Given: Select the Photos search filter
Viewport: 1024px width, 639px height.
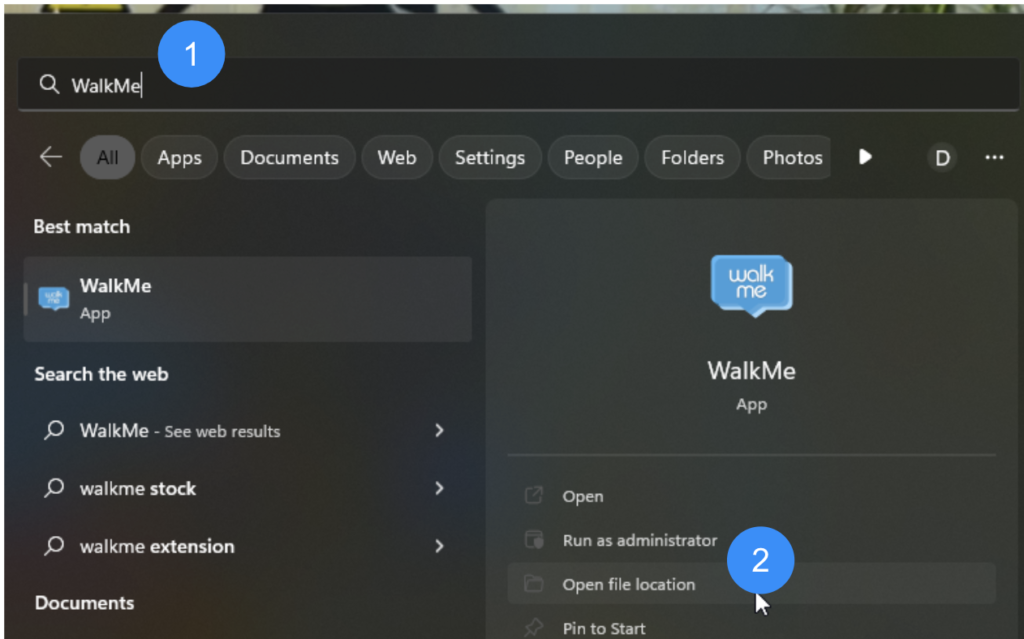Looking at the screenshot, I should click(x=790, y=157).
